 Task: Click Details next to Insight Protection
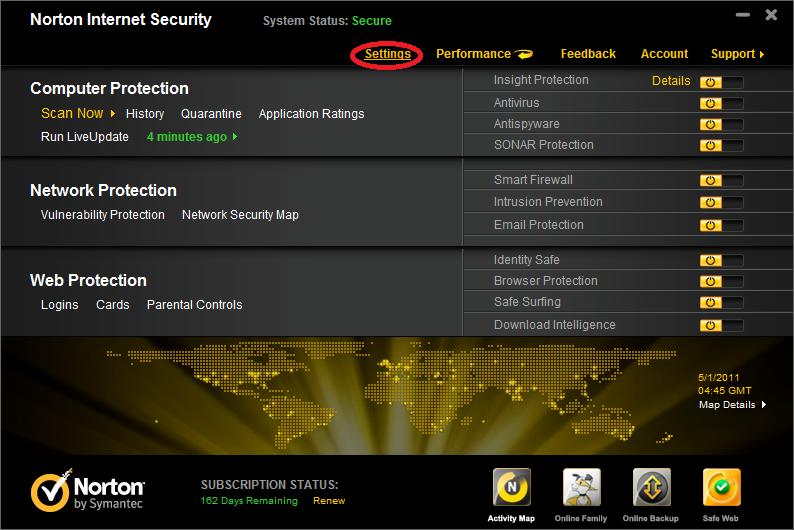click(671, 81)
